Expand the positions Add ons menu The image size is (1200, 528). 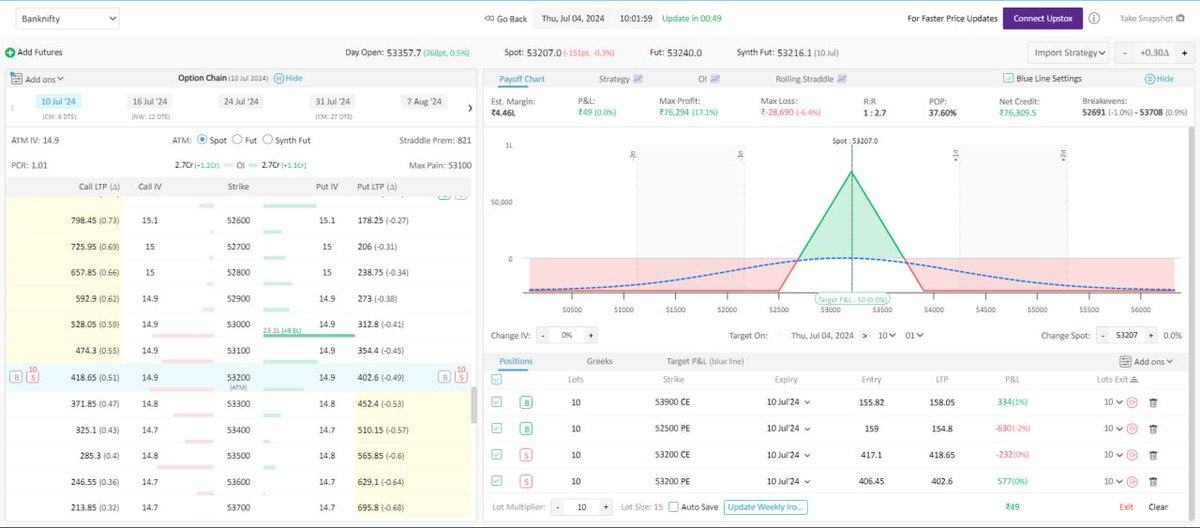tap(1146, 361)
